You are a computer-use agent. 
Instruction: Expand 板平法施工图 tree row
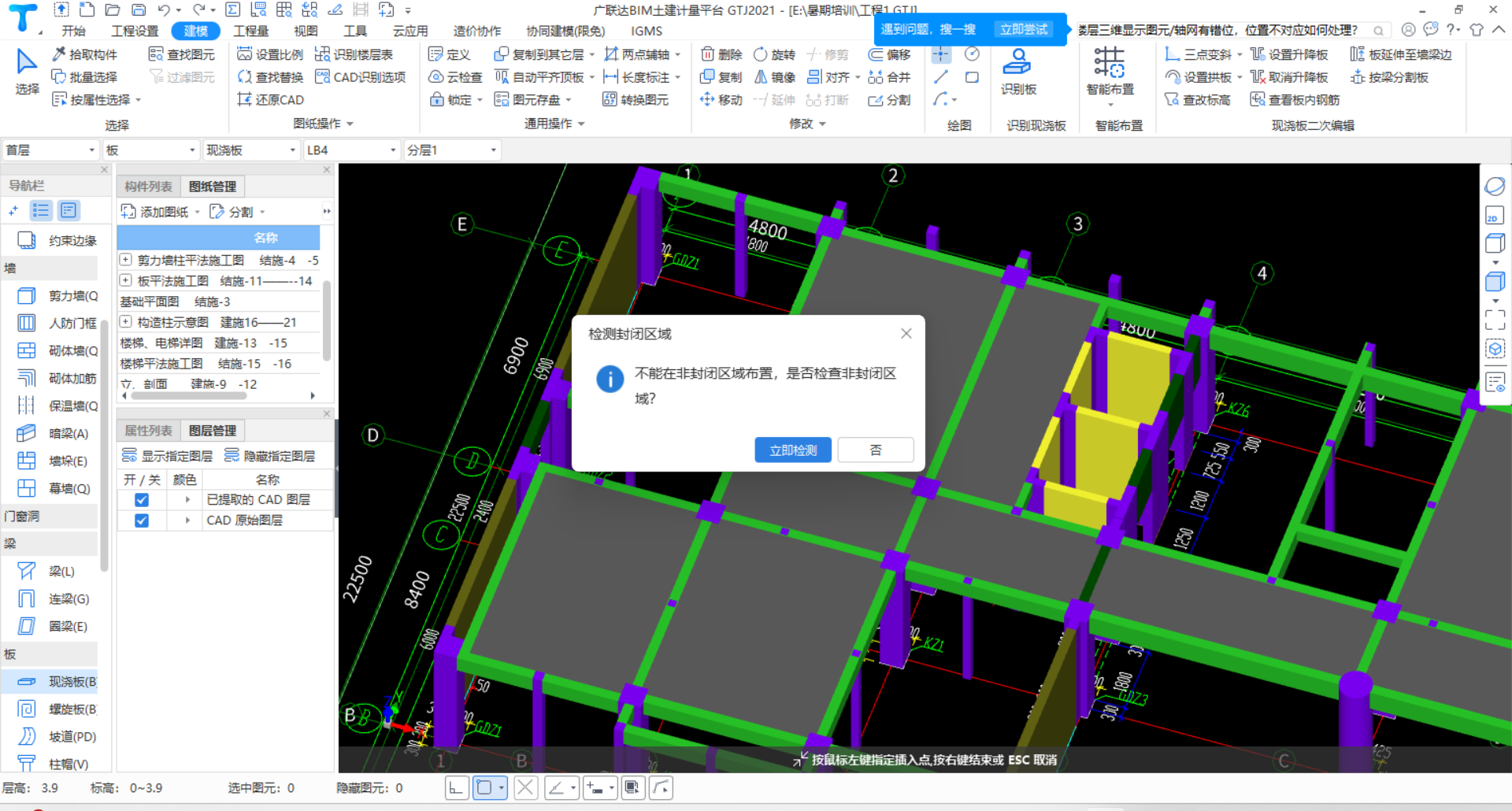pos(125,280)
